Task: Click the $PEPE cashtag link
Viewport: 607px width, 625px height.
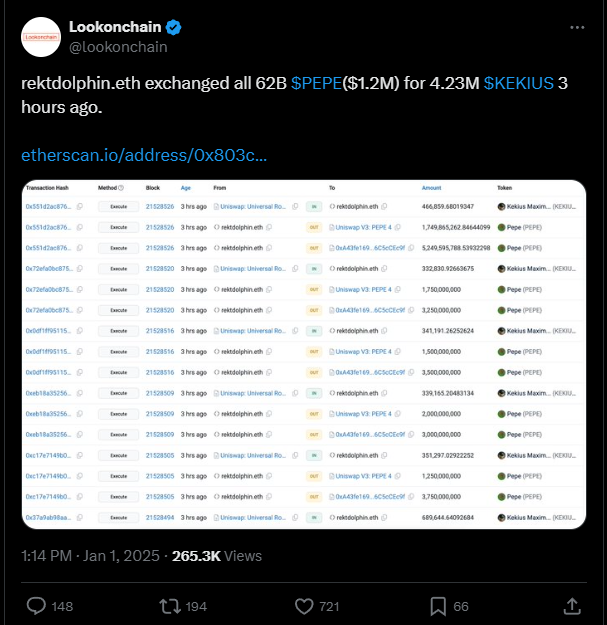Action: click(316, 83)
